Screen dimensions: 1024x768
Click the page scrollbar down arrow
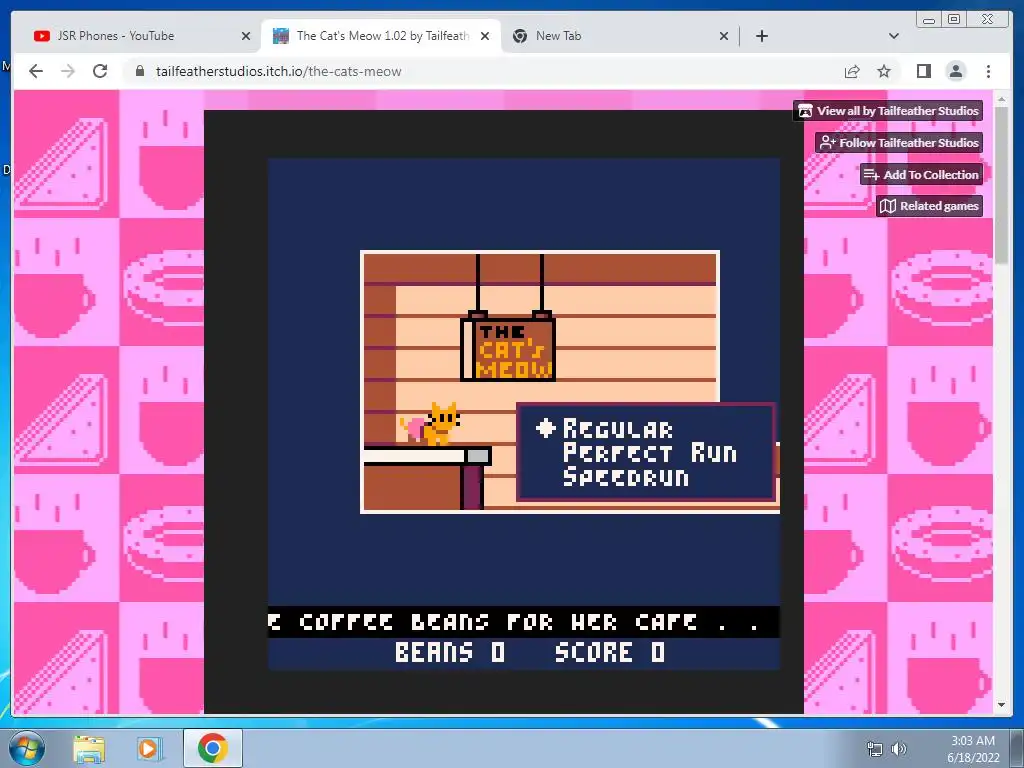pos(1001,705)
